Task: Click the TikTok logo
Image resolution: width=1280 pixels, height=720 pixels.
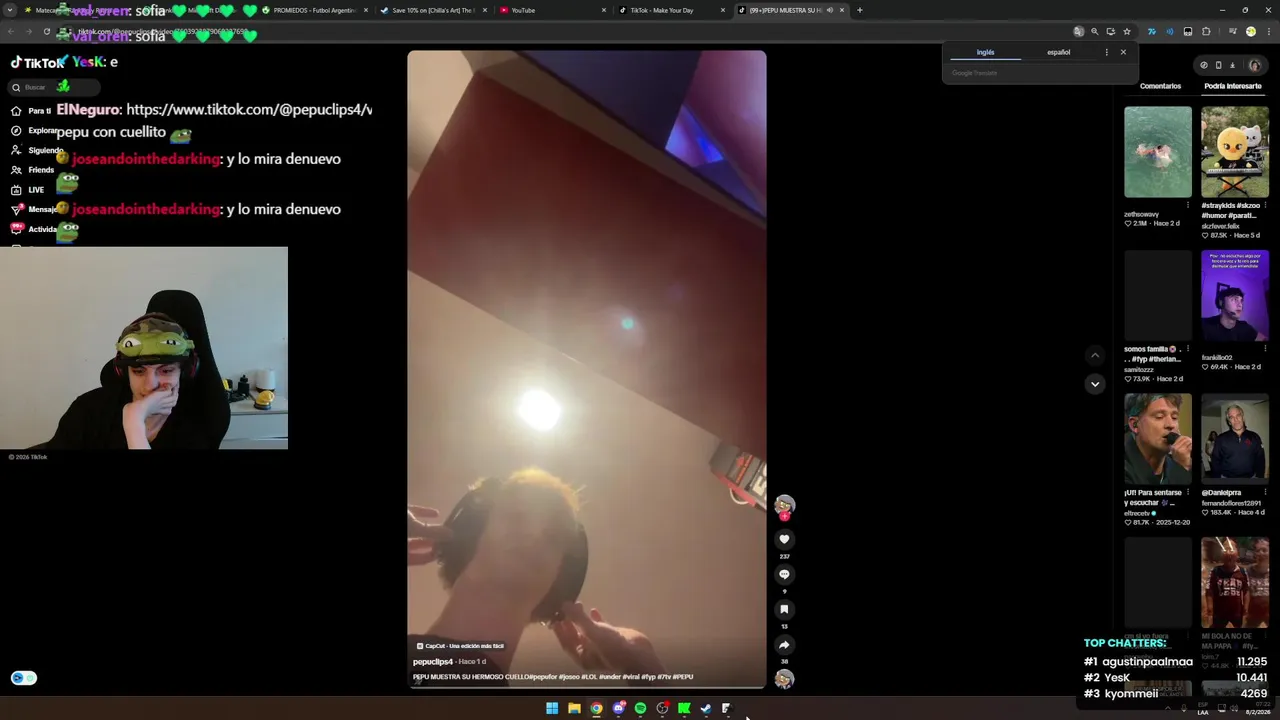Action: [38, 62]
